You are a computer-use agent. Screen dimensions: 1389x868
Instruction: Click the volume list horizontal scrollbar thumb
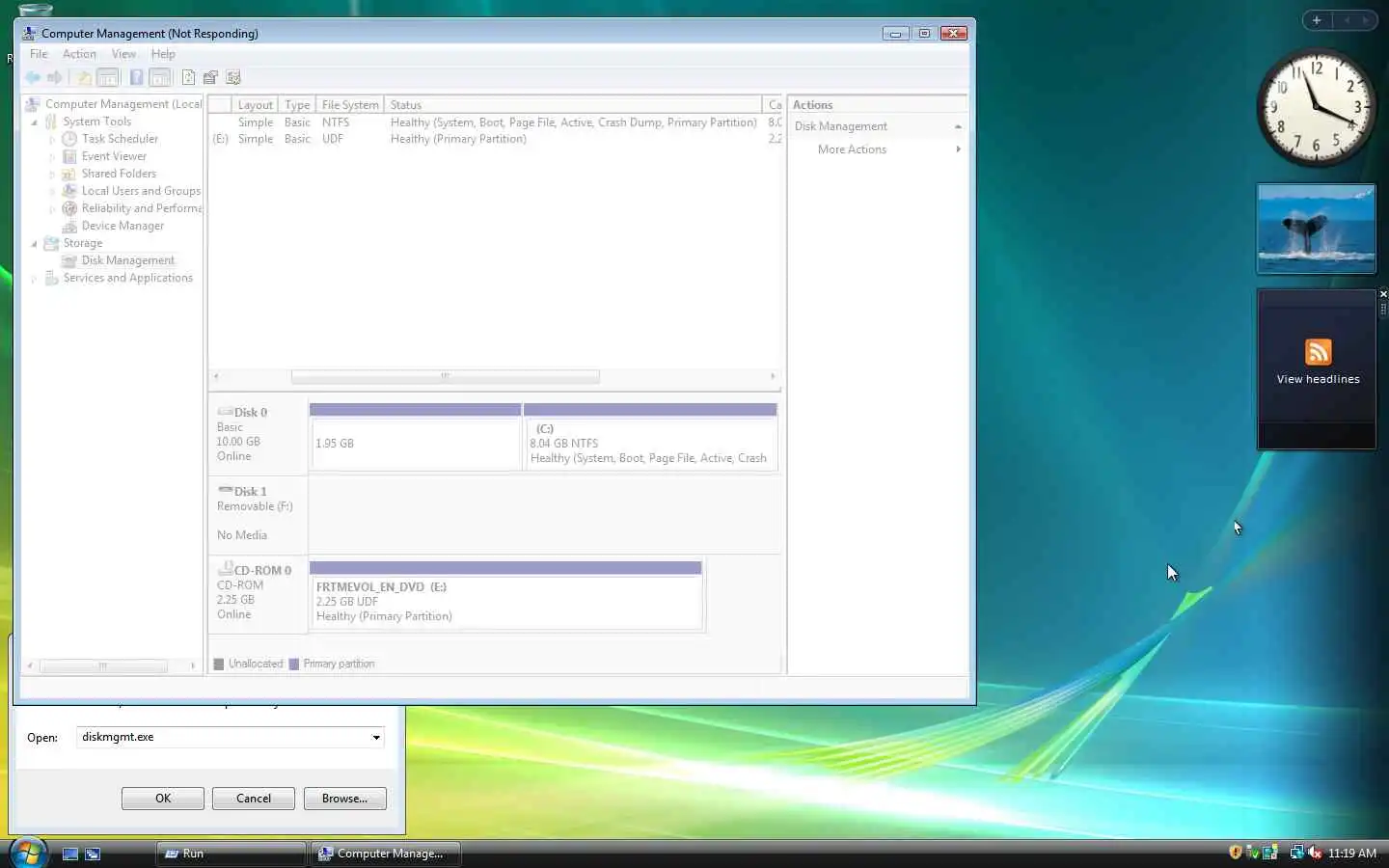[x=445, y=376]
